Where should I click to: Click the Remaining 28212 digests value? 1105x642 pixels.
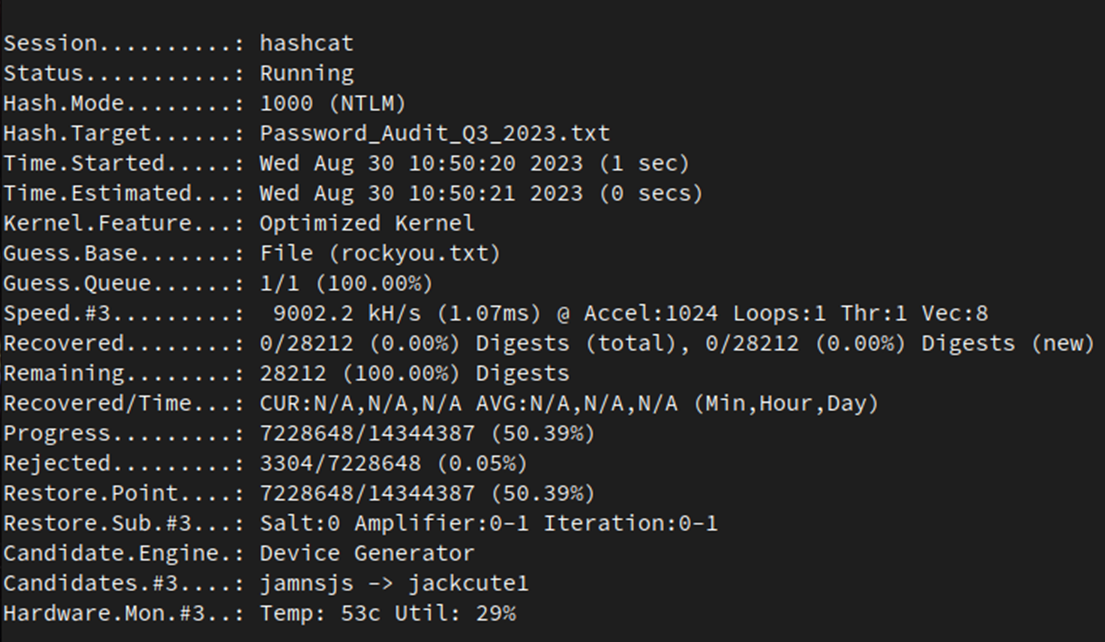tap(414, 374)
